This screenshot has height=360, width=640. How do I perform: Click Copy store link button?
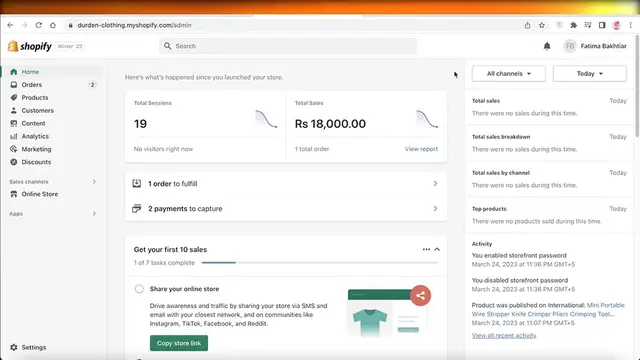tap(179, 343)
